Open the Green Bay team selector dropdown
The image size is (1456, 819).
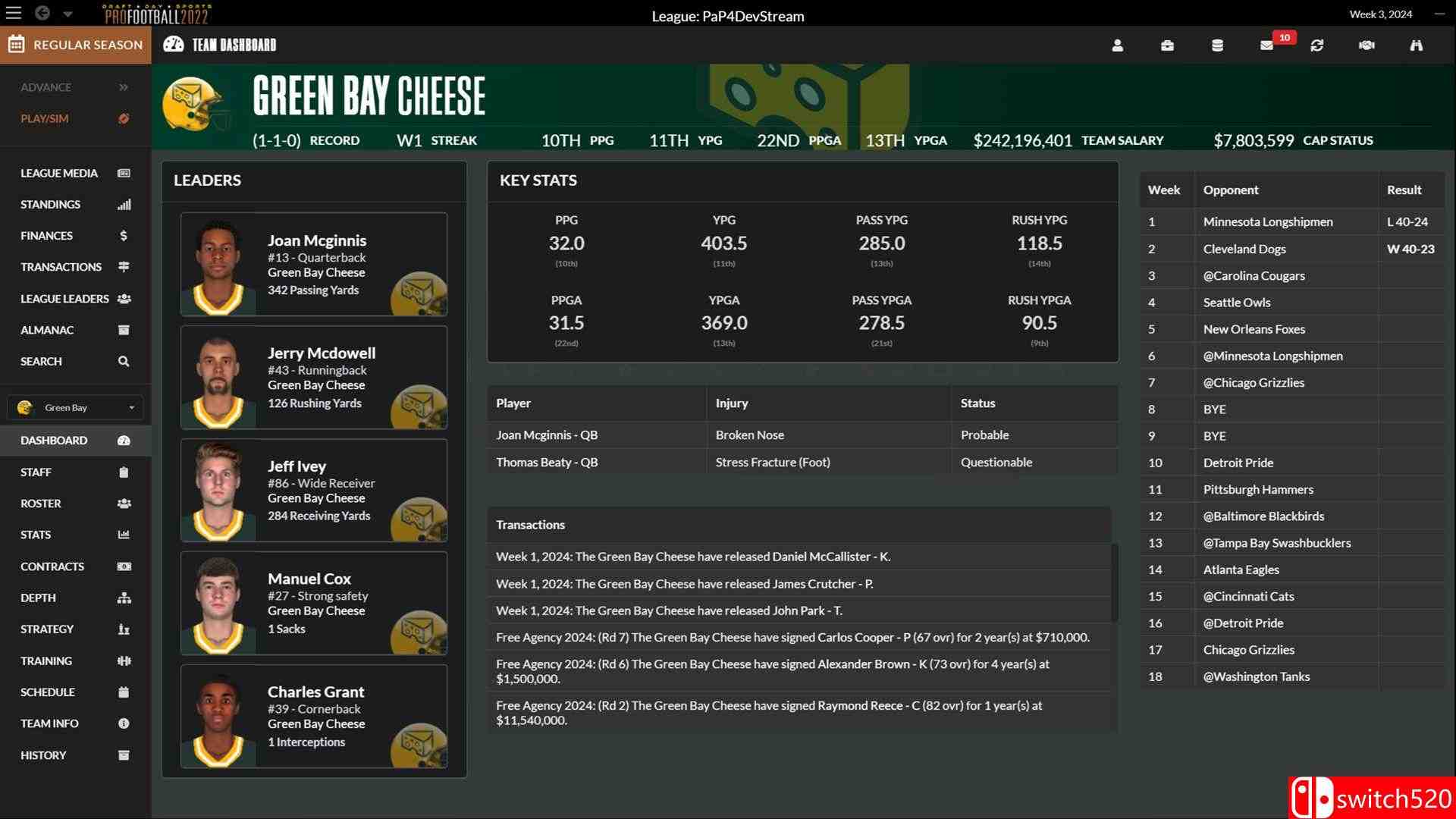click(75, 407)
